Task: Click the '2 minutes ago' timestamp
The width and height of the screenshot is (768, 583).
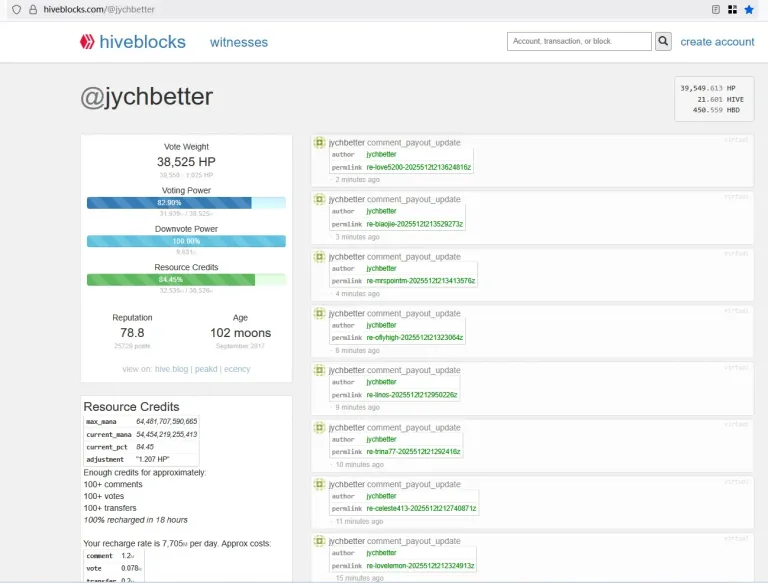Action: (x=358, y=180)
